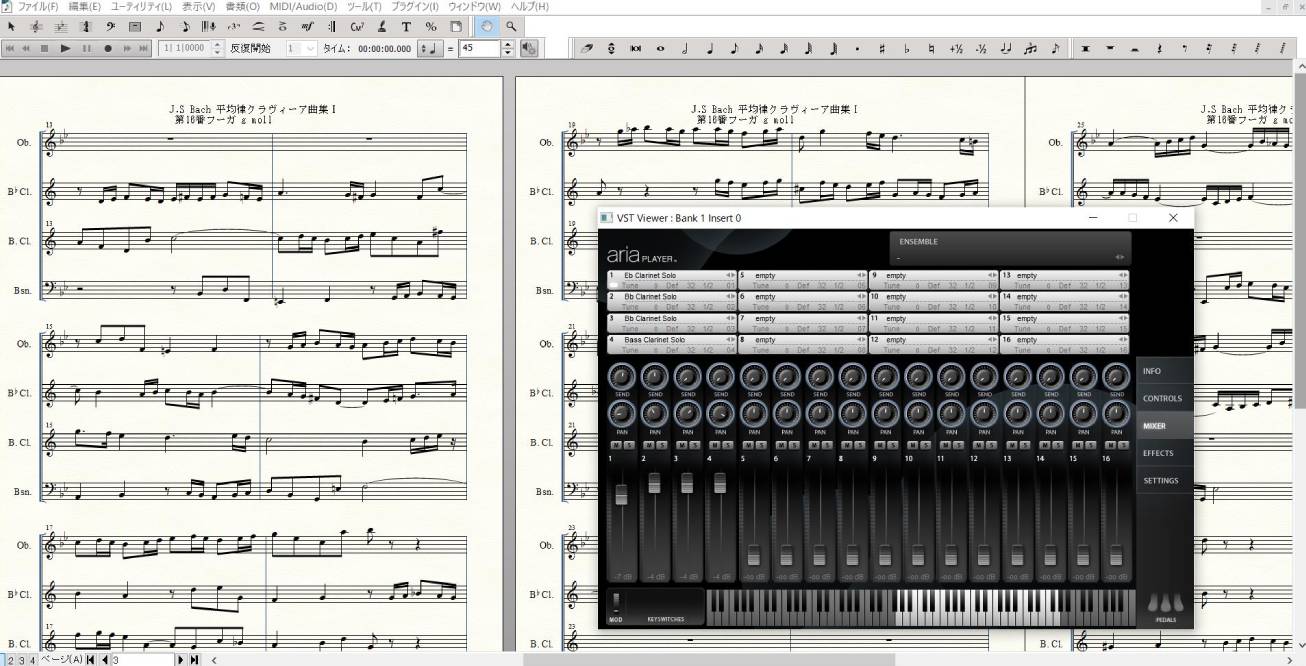Open empty slot 5 instrument menu
This screenshot has width=1306, height=666.
point(802,275)
